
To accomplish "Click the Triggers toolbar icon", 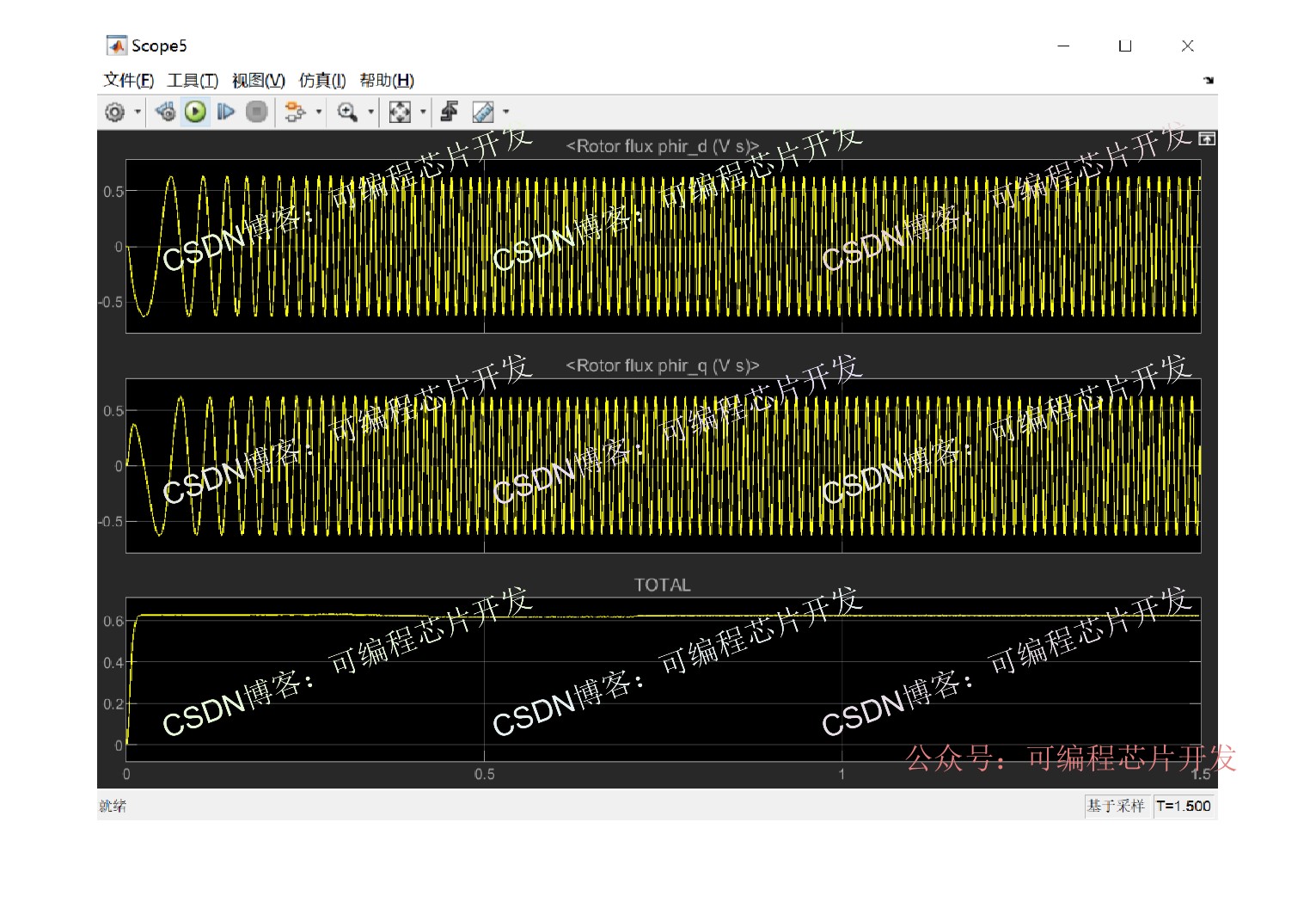I will coord(449,112).
